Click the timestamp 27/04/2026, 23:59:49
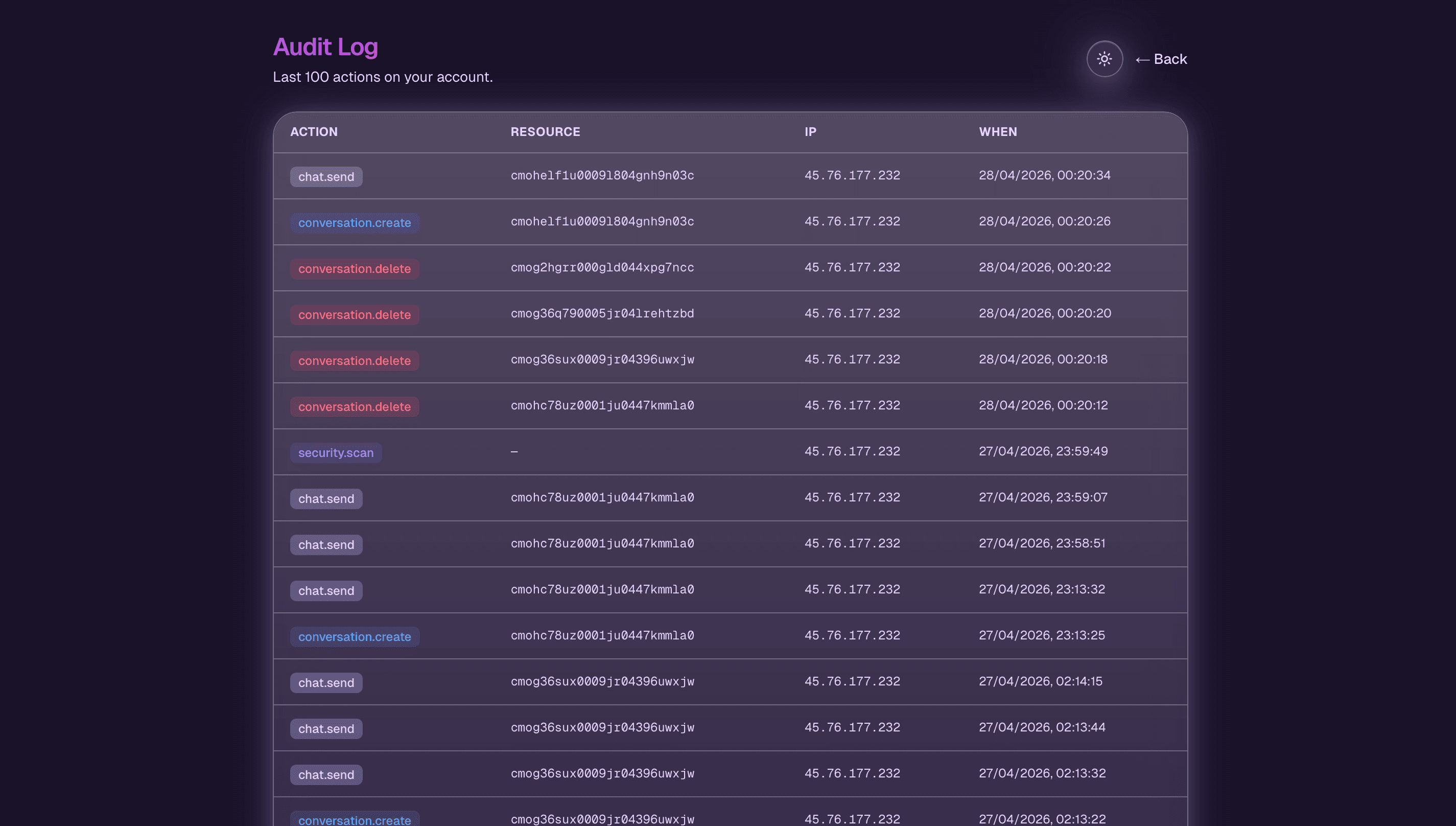 tap(1043, 451)
